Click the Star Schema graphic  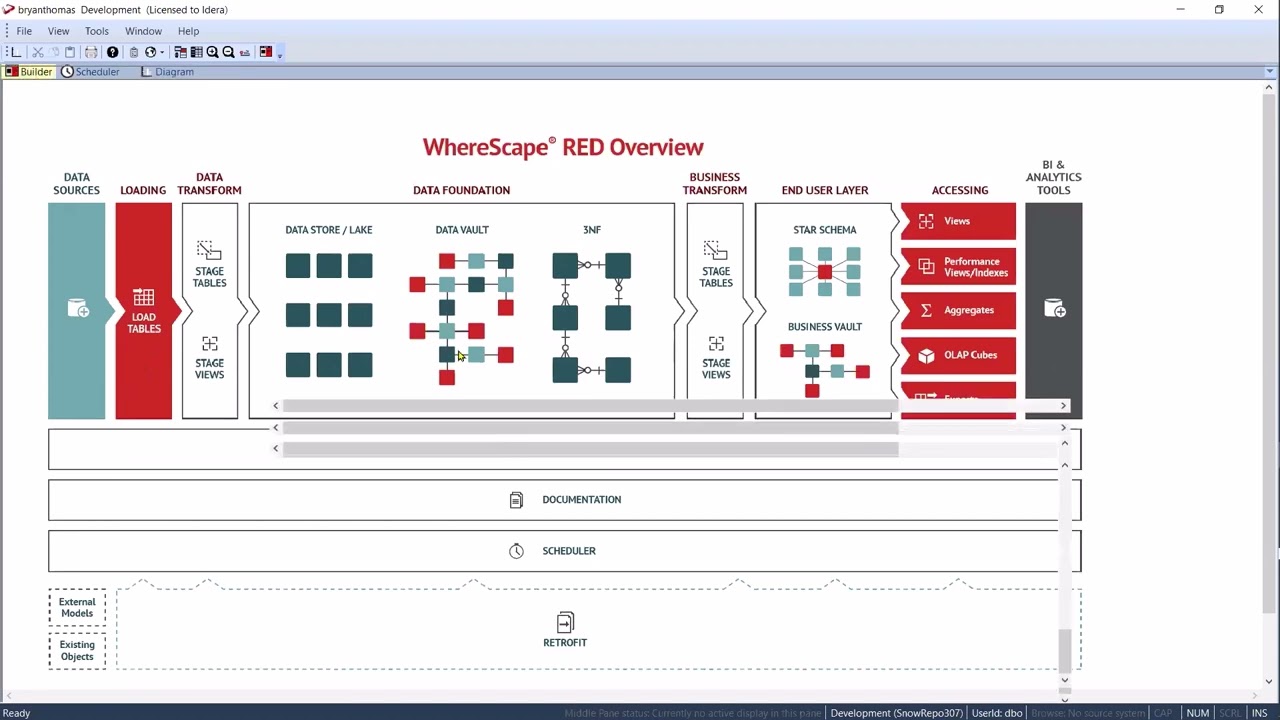click(x=825, y=272)
